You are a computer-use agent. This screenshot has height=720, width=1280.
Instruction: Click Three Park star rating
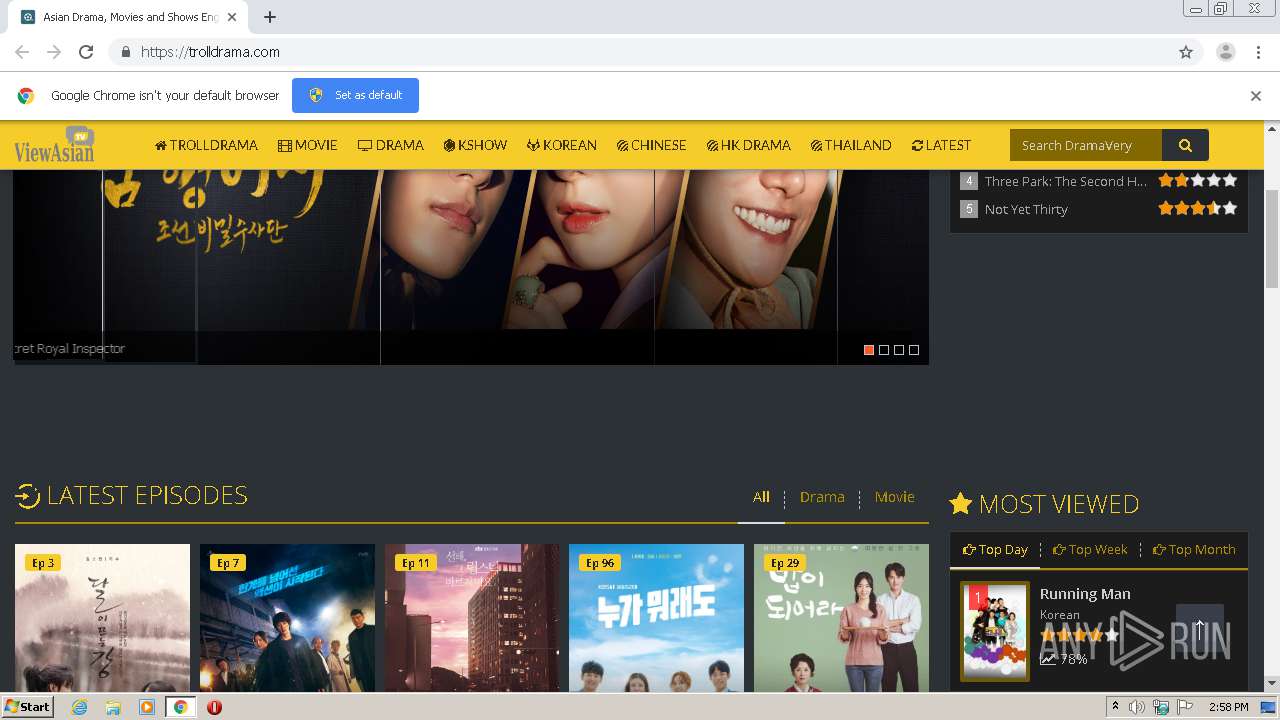[1198, 180]
